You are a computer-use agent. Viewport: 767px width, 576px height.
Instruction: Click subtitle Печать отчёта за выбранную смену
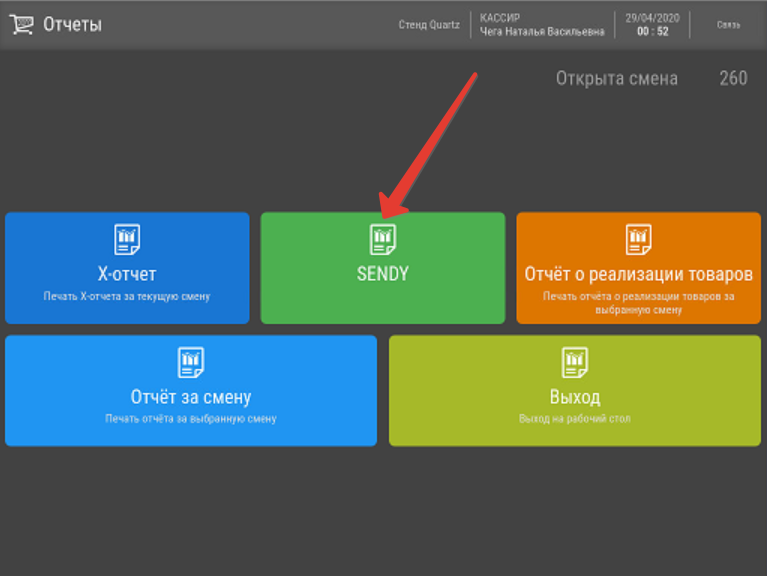point(191,419)
